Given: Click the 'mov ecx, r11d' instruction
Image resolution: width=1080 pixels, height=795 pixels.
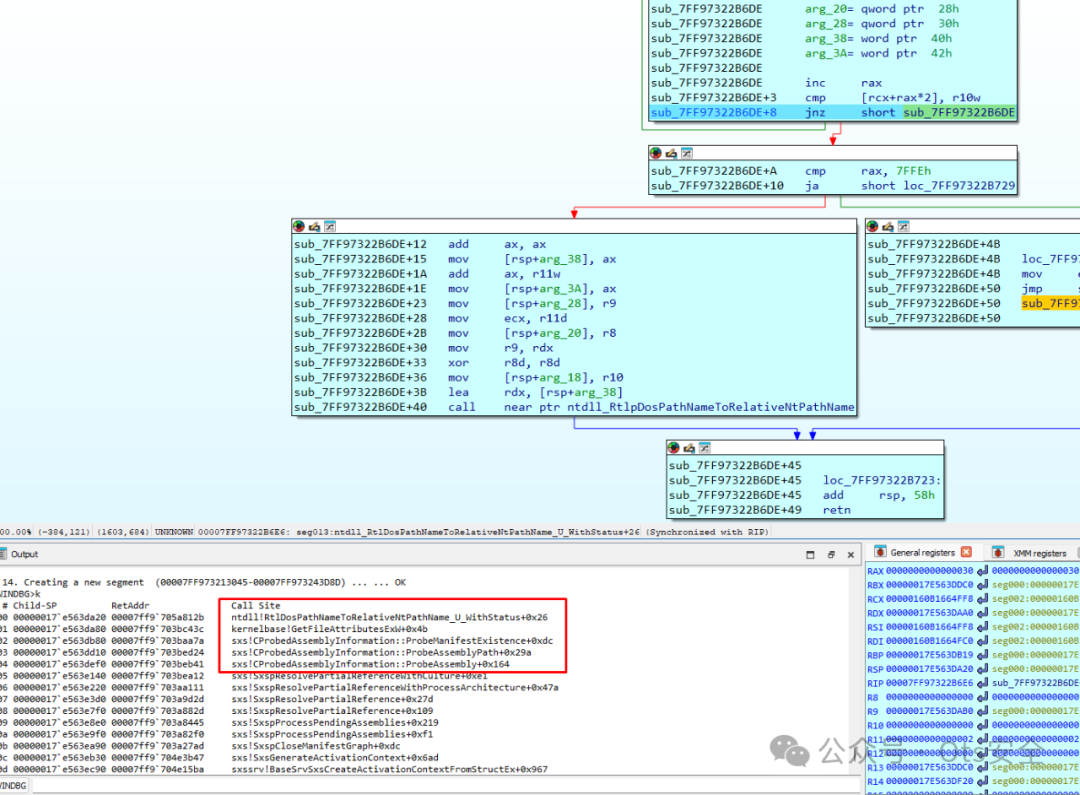Looking at the screenshot, I should tap(508, 318).
